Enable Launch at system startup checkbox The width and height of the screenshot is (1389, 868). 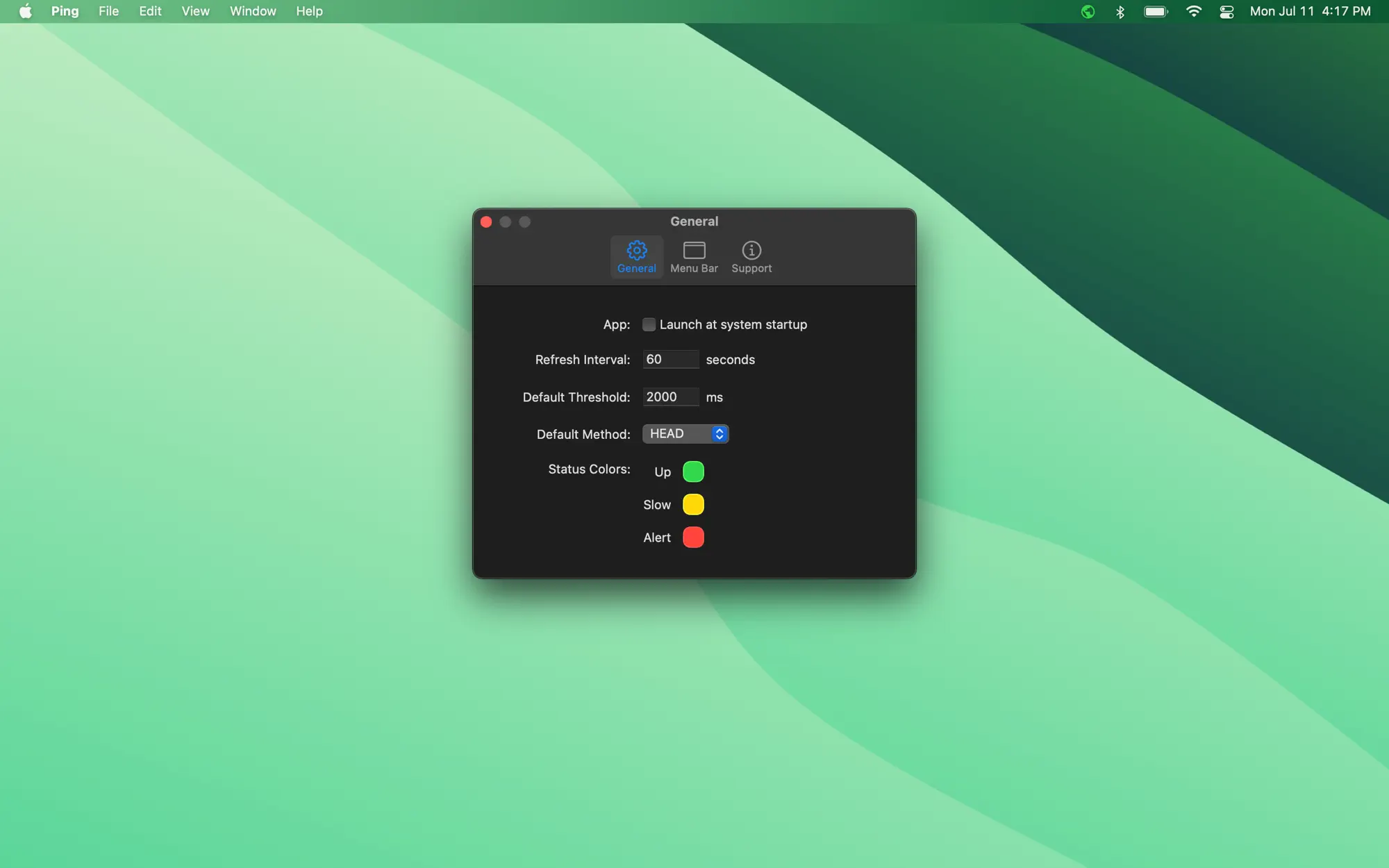click(x=649, y=324)
